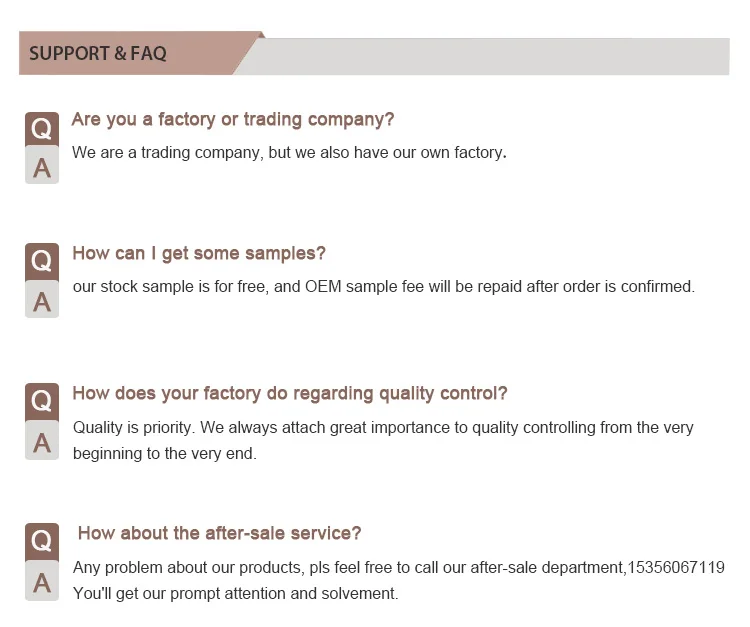Expand 'How about the after-sale service?' question

(x=219, y=533)
